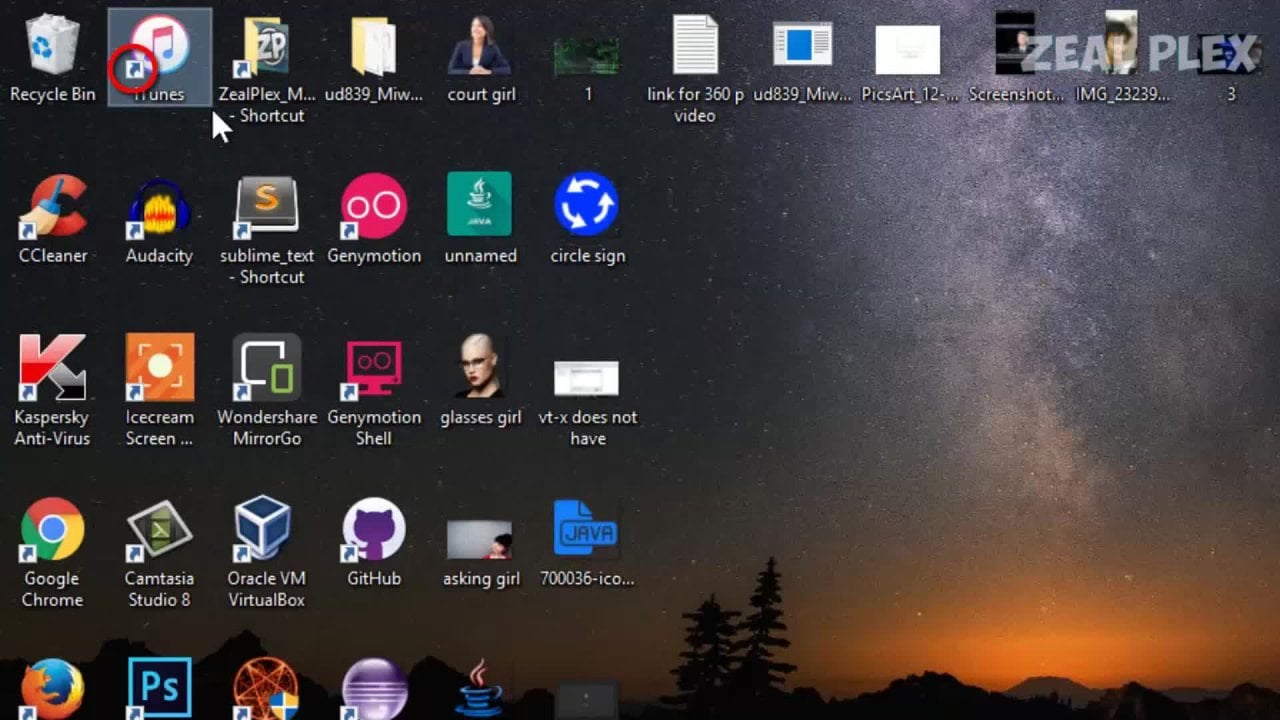The width and height of the screenshot is (1280, 720).
Task: Click the 'asking girl' image thumbnail
Action: [480, 540]
